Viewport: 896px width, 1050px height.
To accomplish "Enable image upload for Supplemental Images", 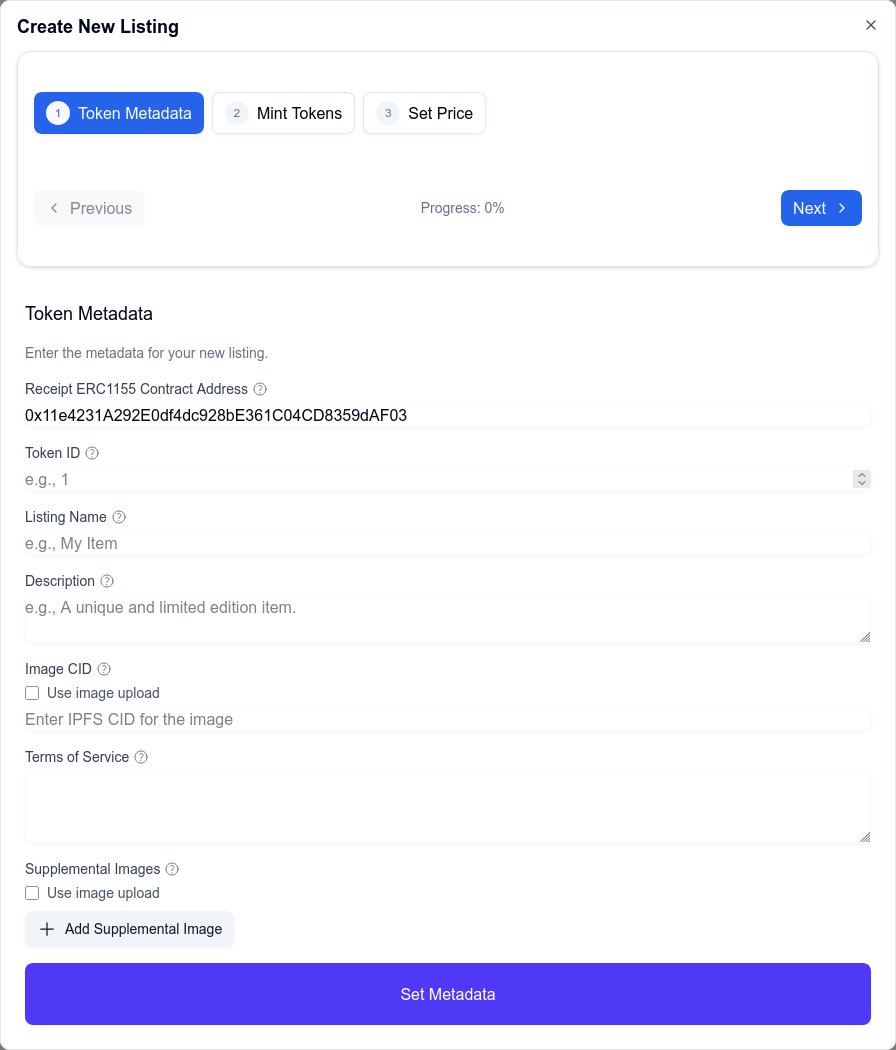I will [x=32, y=893].
